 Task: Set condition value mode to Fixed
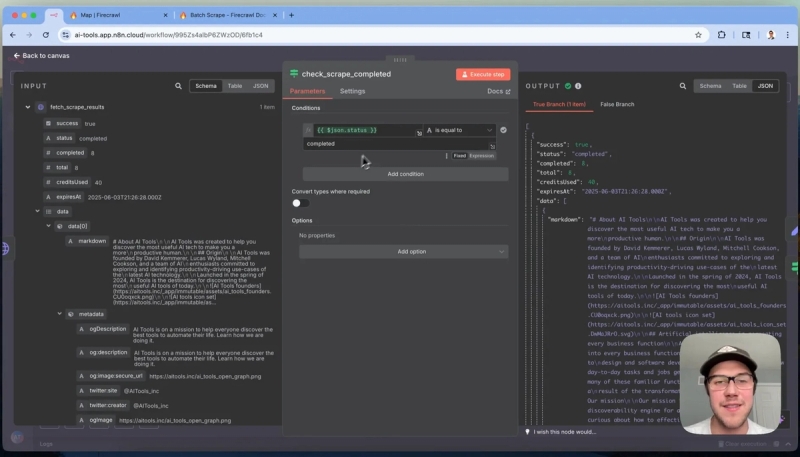(x=460, y=156)
